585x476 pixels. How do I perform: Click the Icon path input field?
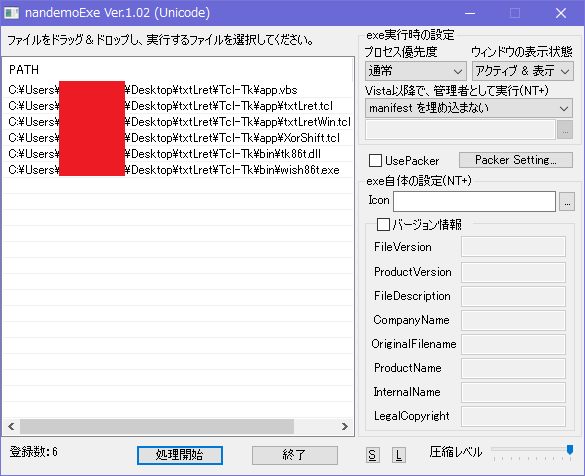coord(475,202)
